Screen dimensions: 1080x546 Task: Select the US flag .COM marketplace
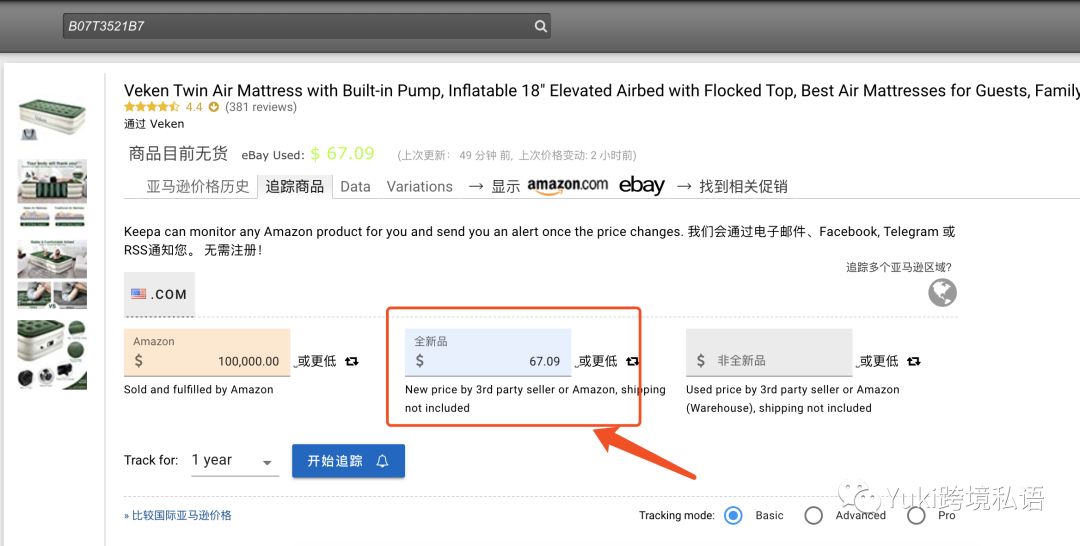pos(159,294)
